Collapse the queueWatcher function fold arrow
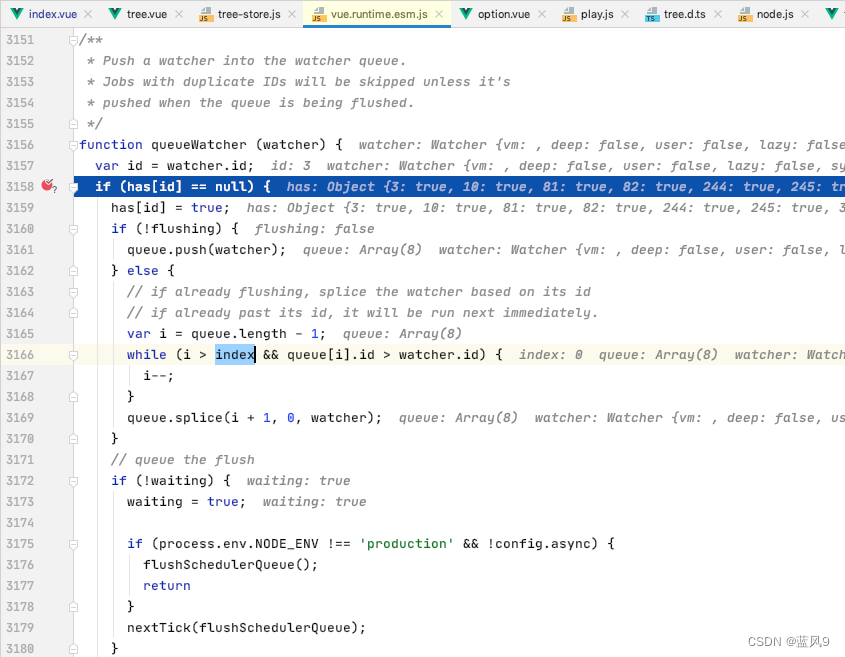The image size is (845, 657). [x=72, y=144]
